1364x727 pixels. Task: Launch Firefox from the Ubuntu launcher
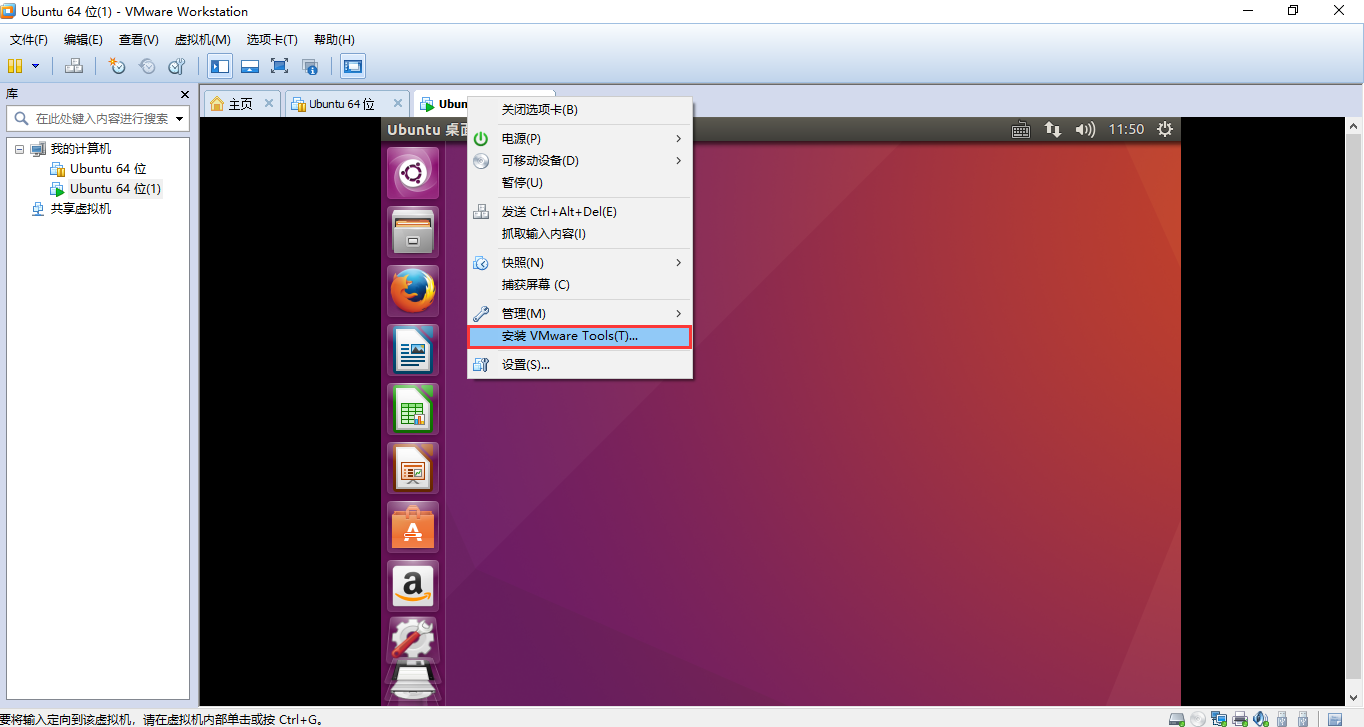pos(413,292)
